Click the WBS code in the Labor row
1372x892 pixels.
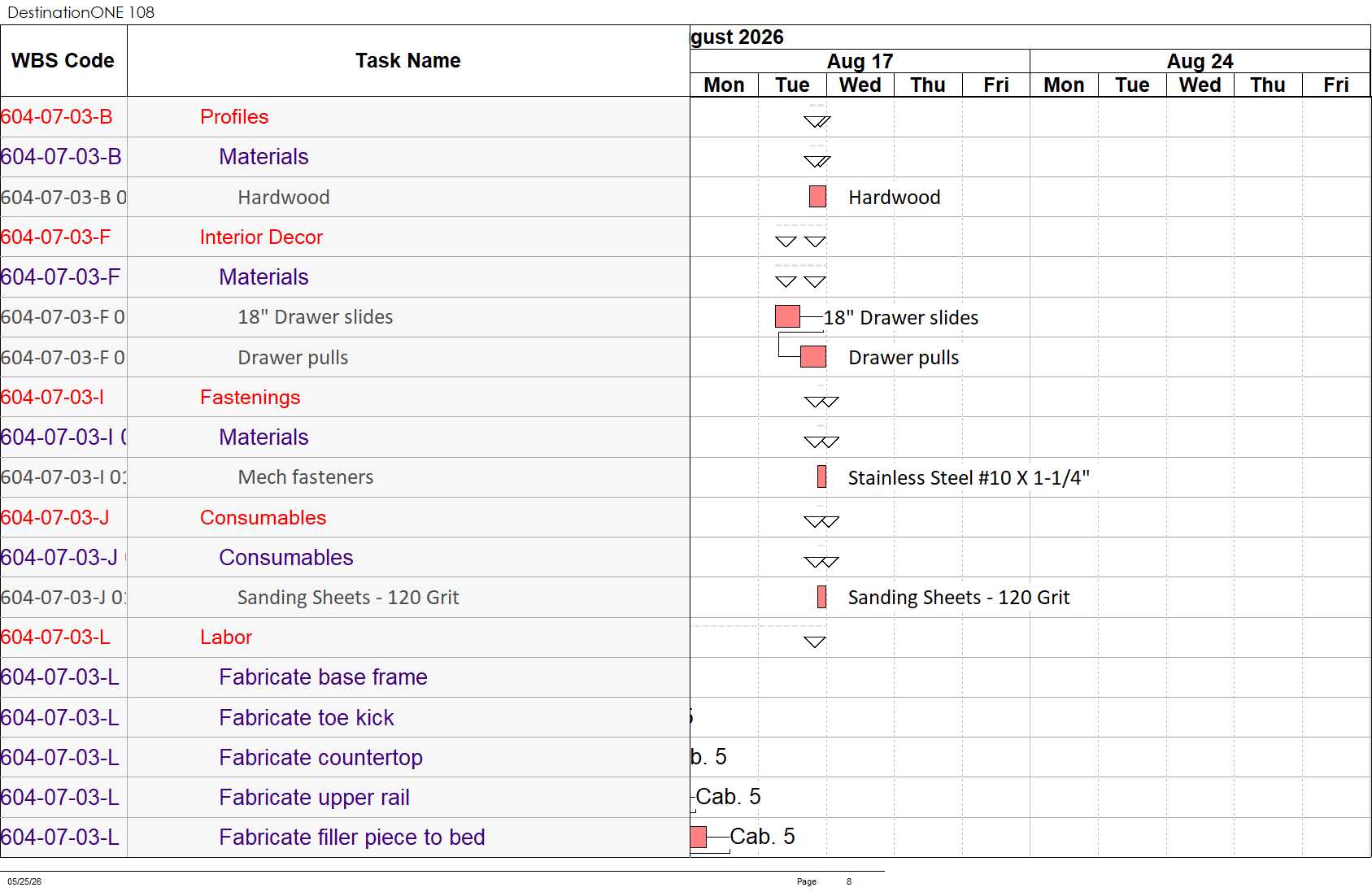pyautogui.click(x=55, y=637)
